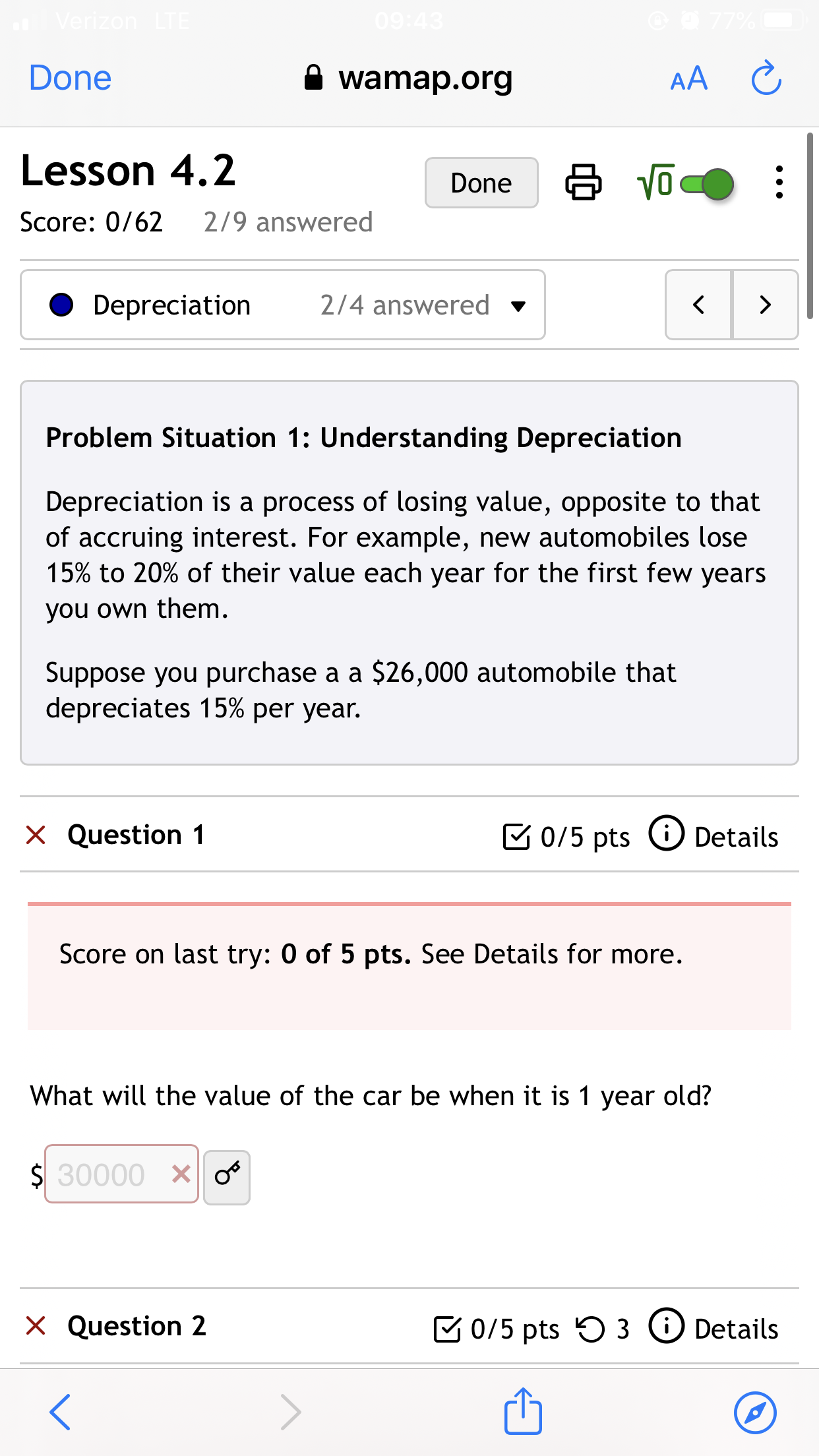Open Question 2 Details info icon
This screenshot has width=819, height=1456.
(667, 1325)
